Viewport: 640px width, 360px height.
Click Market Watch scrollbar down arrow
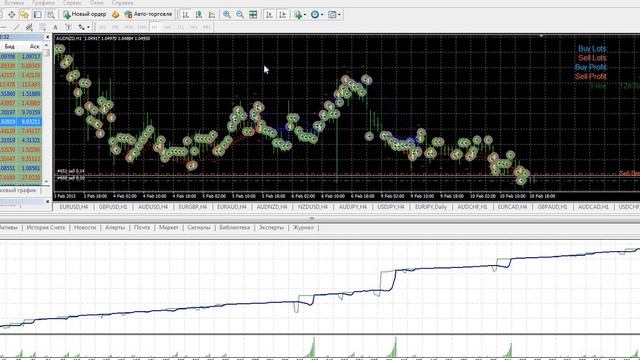pyautogui.click(x=47, y=181)
